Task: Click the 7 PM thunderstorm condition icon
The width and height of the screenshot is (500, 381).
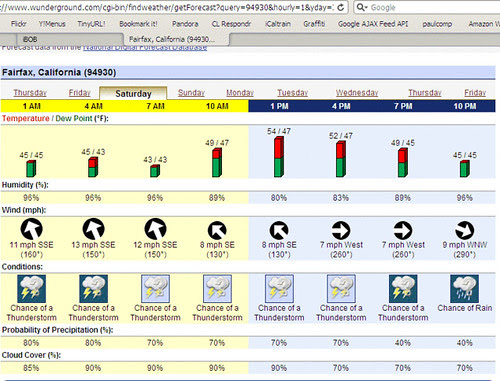Action: [403, 289]
